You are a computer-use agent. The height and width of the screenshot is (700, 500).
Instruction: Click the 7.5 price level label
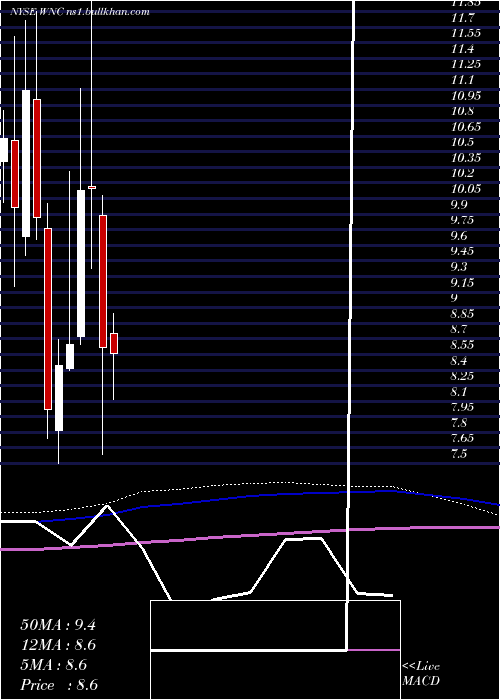[459, 454]
